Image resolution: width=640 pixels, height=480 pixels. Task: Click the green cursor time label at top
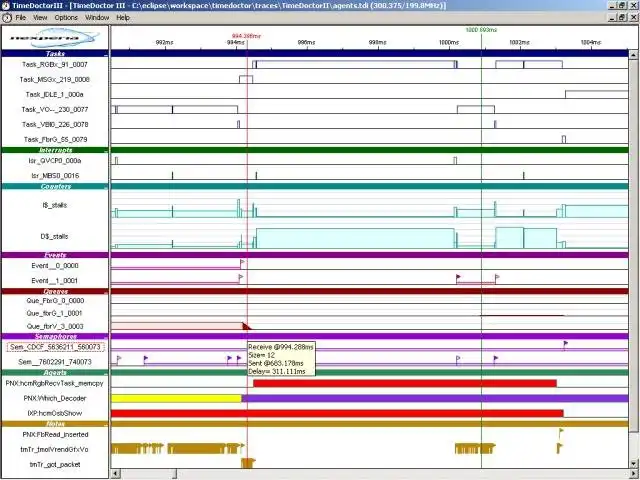click(481, 30)
